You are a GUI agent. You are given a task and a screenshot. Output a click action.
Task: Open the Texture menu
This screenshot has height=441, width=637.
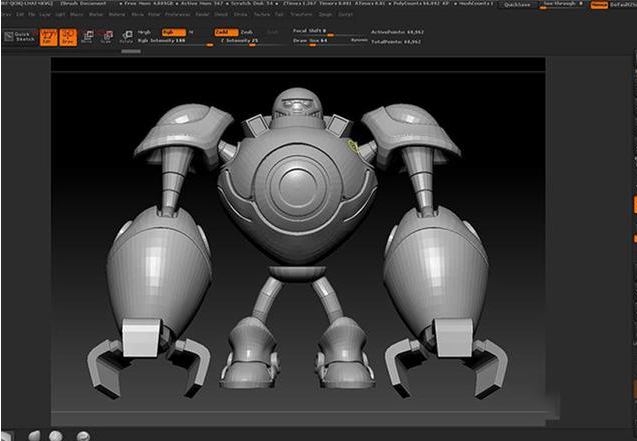tap(262, 14)
